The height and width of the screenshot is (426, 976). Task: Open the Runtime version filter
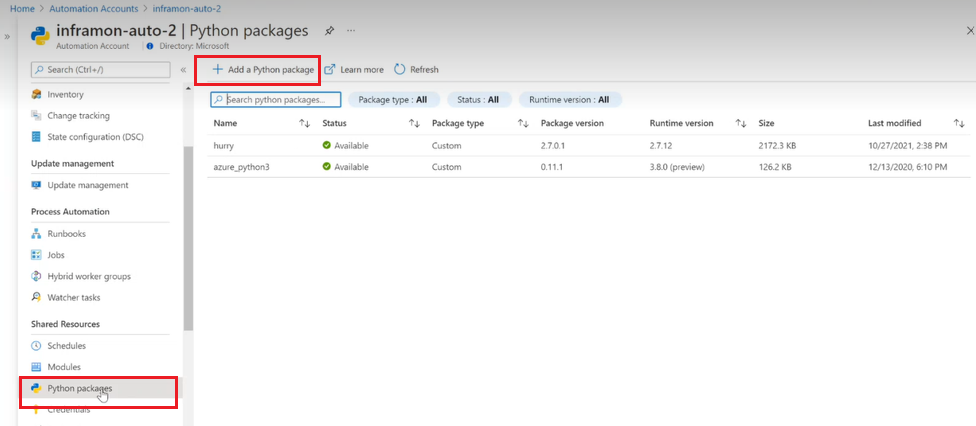(x=569, y=100)
